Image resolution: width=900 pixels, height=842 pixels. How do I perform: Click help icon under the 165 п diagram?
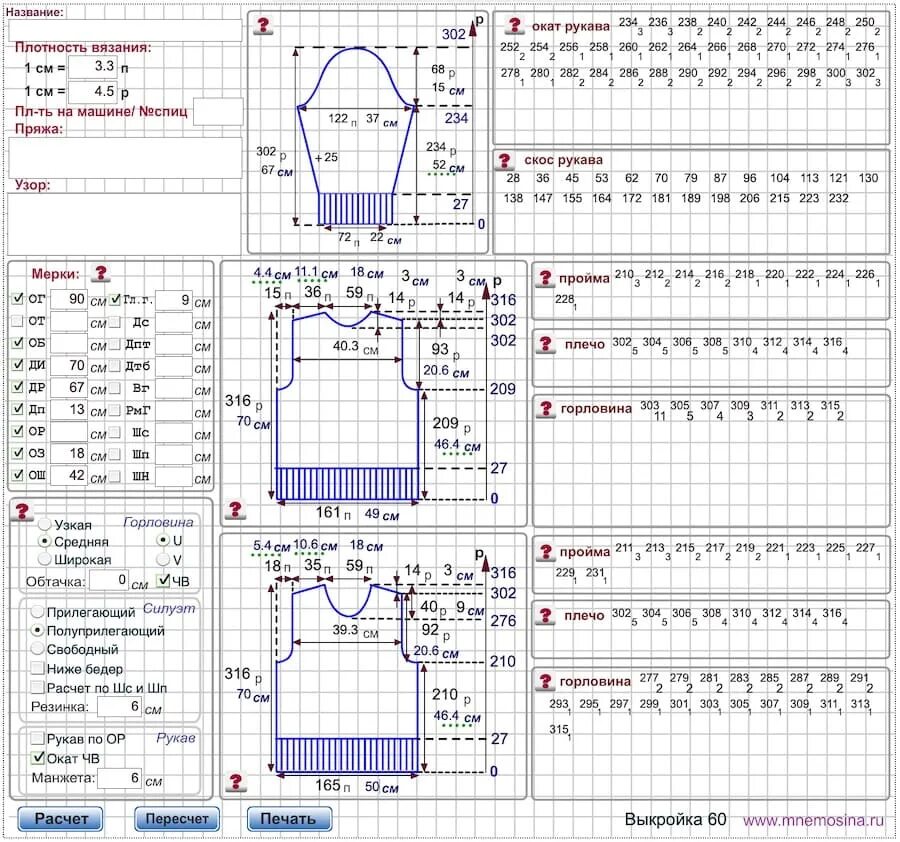point(235,781)
